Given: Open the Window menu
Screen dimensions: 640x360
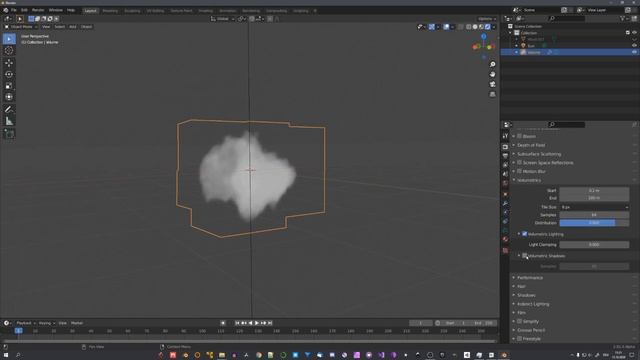Looking at the screenshot, I should 56,10.
